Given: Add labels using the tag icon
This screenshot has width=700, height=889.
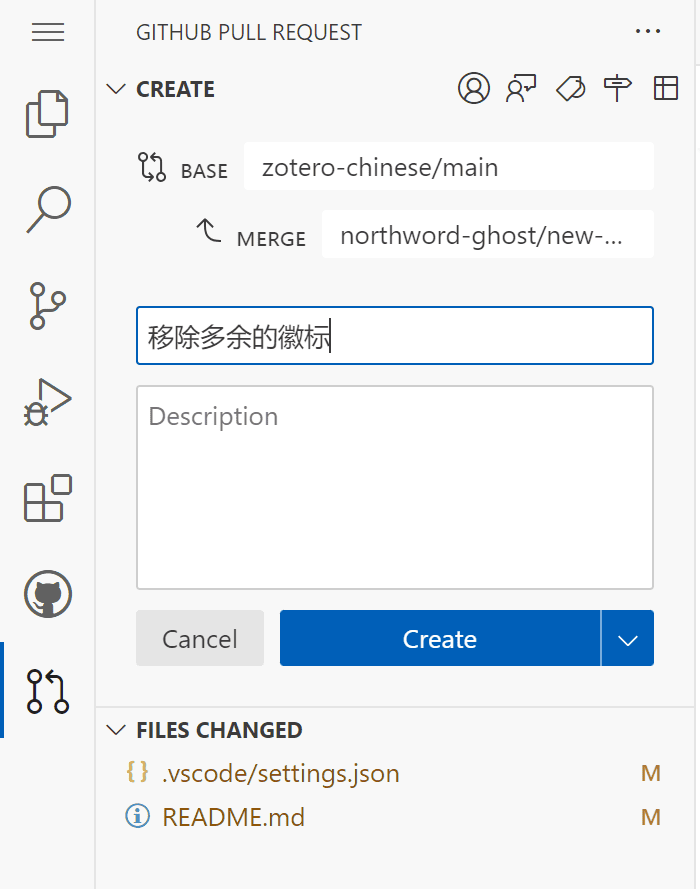Looking at the screenshot, I should [x=570, y=89].
